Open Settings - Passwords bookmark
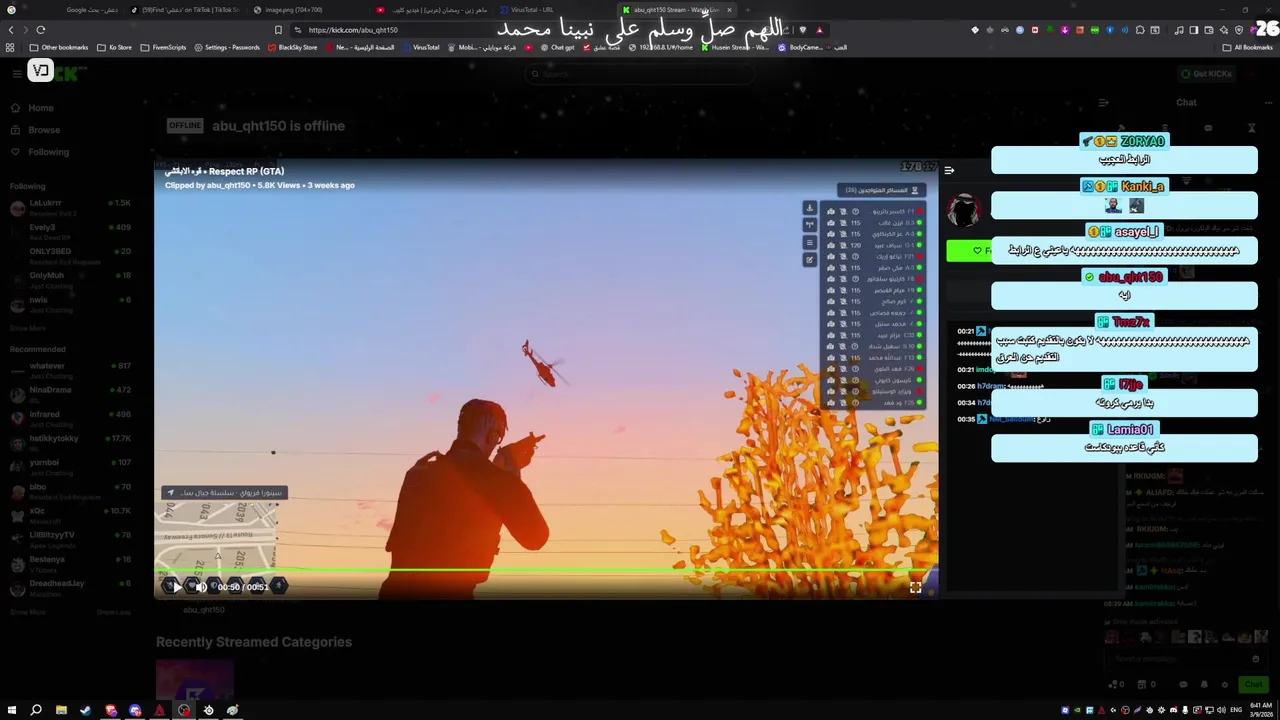Viewport: 1280px width, 720px height. (227, 47)
